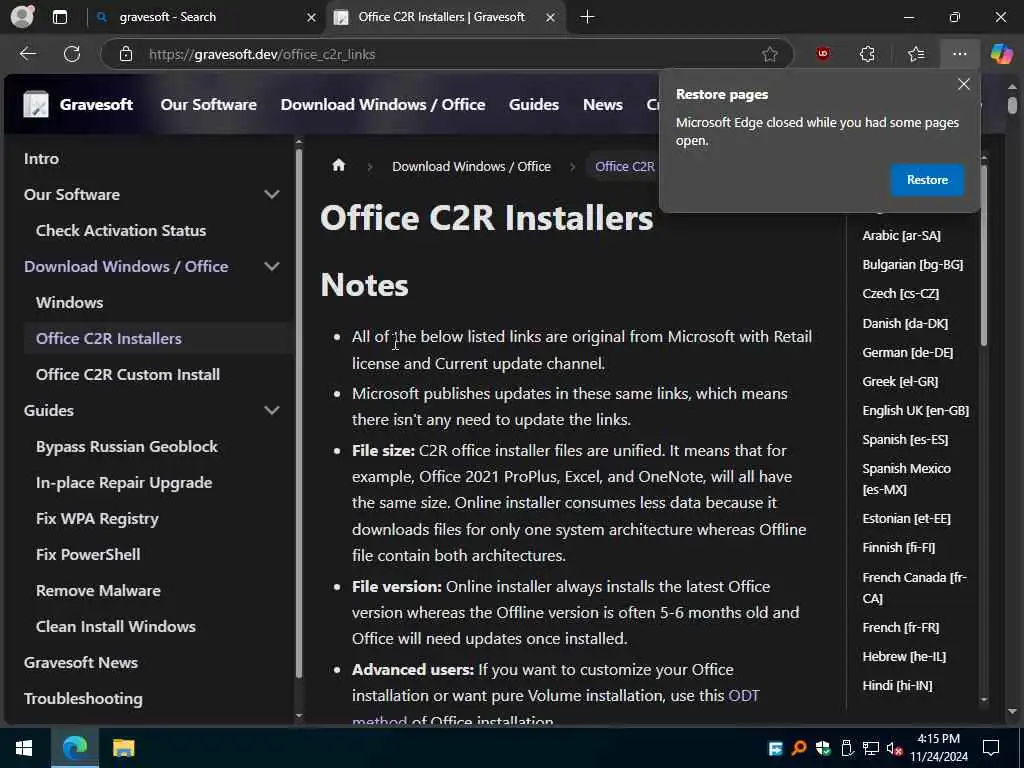
Task: Open the Copilot icon
Action: [x=1001, y=54]
